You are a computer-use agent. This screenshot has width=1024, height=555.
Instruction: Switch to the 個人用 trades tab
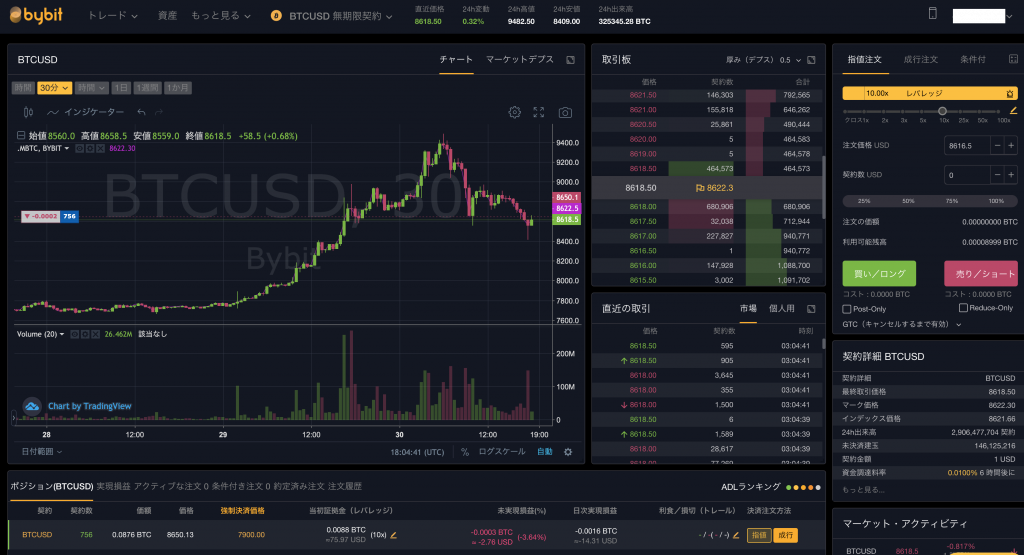point(782,309)
